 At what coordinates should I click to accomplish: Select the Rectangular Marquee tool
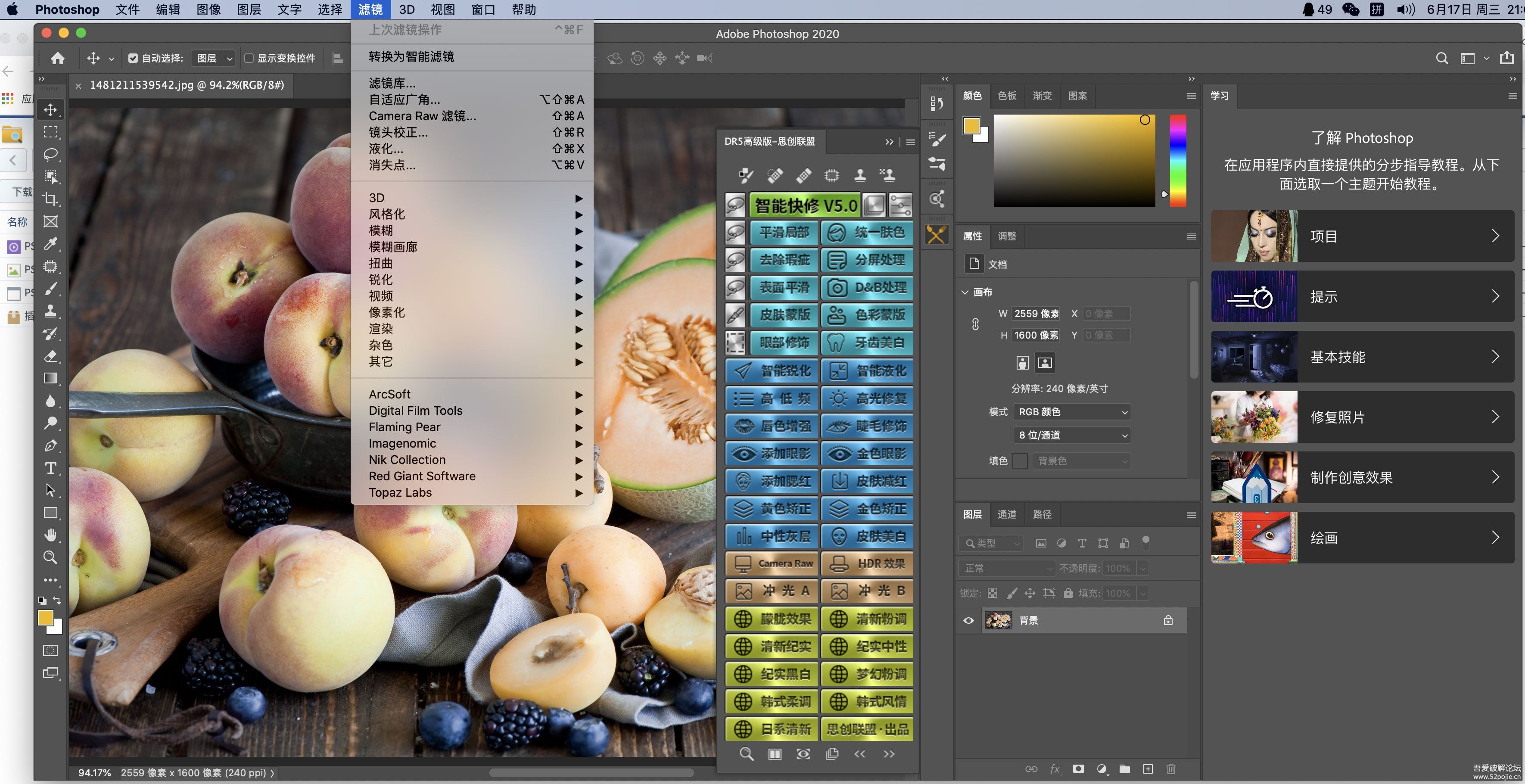(51, 132)
